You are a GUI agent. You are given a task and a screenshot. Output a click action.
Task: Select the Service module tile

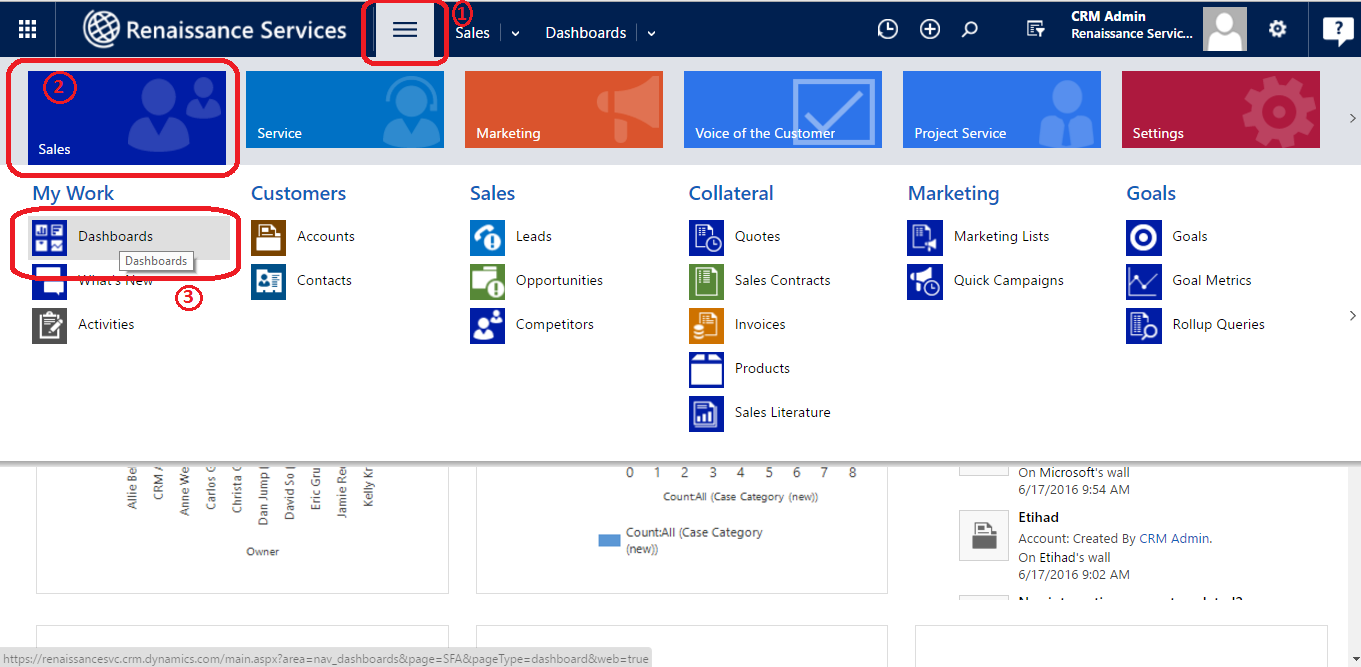click(x=345, y=110)
